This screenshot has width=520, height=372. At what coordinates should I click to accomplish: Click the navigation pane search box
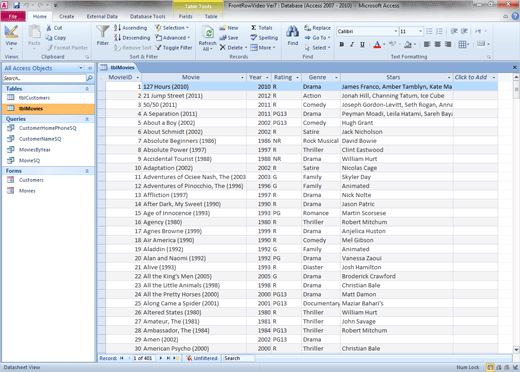coord(44,78)
